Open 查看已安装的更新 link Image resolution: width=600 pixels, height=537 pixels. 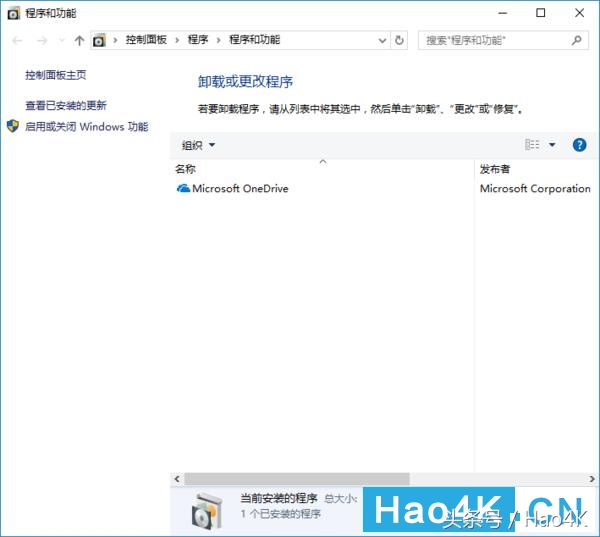coord(66,105)
